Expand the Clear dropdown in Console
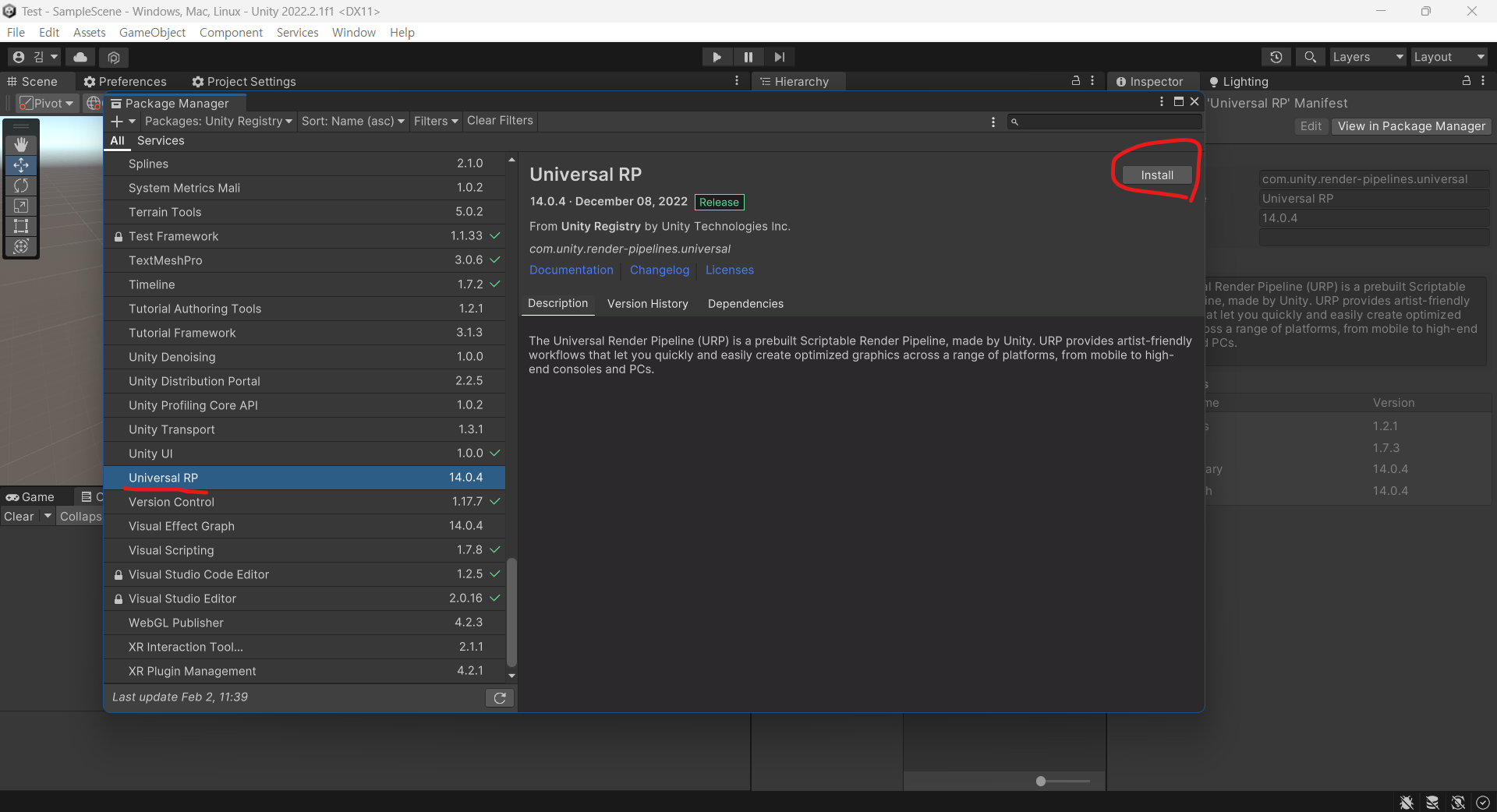 pos(48,516)
